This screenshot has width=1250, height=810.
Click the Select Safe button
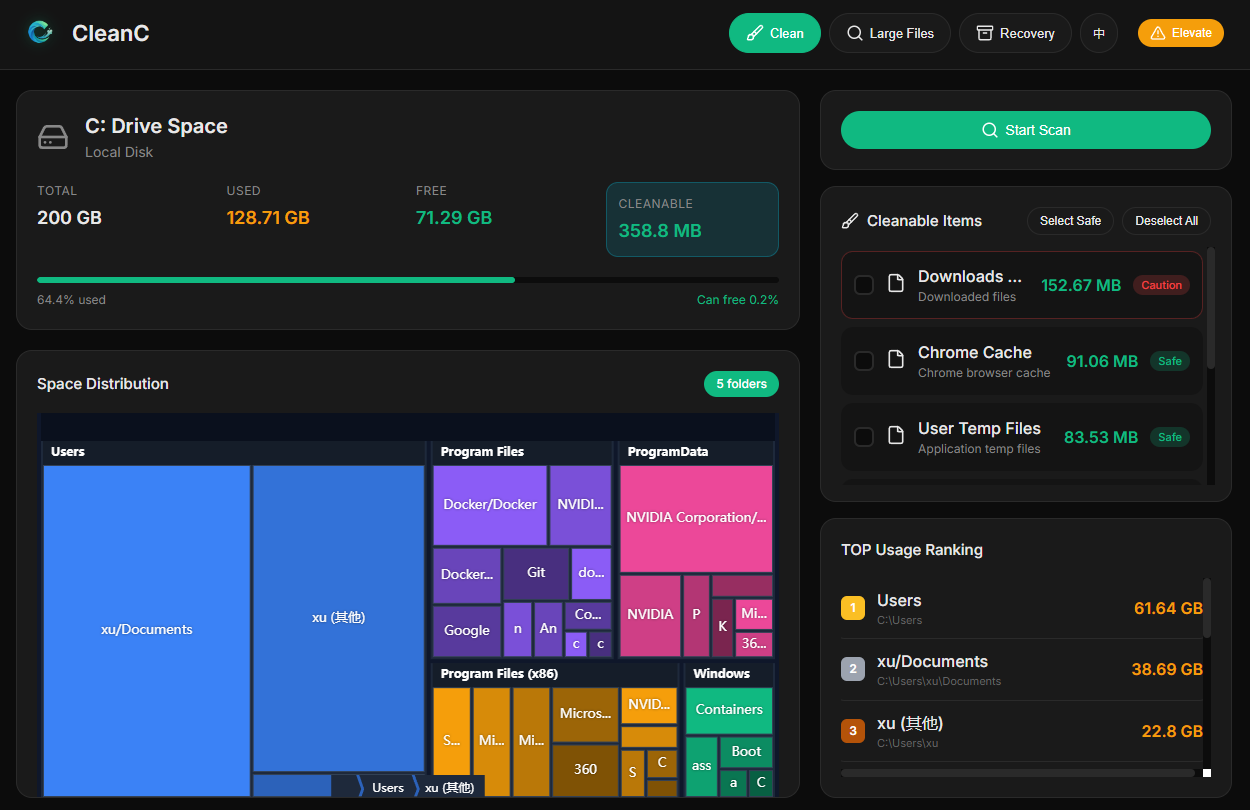pyautogui.click(x=1070, y=221)
